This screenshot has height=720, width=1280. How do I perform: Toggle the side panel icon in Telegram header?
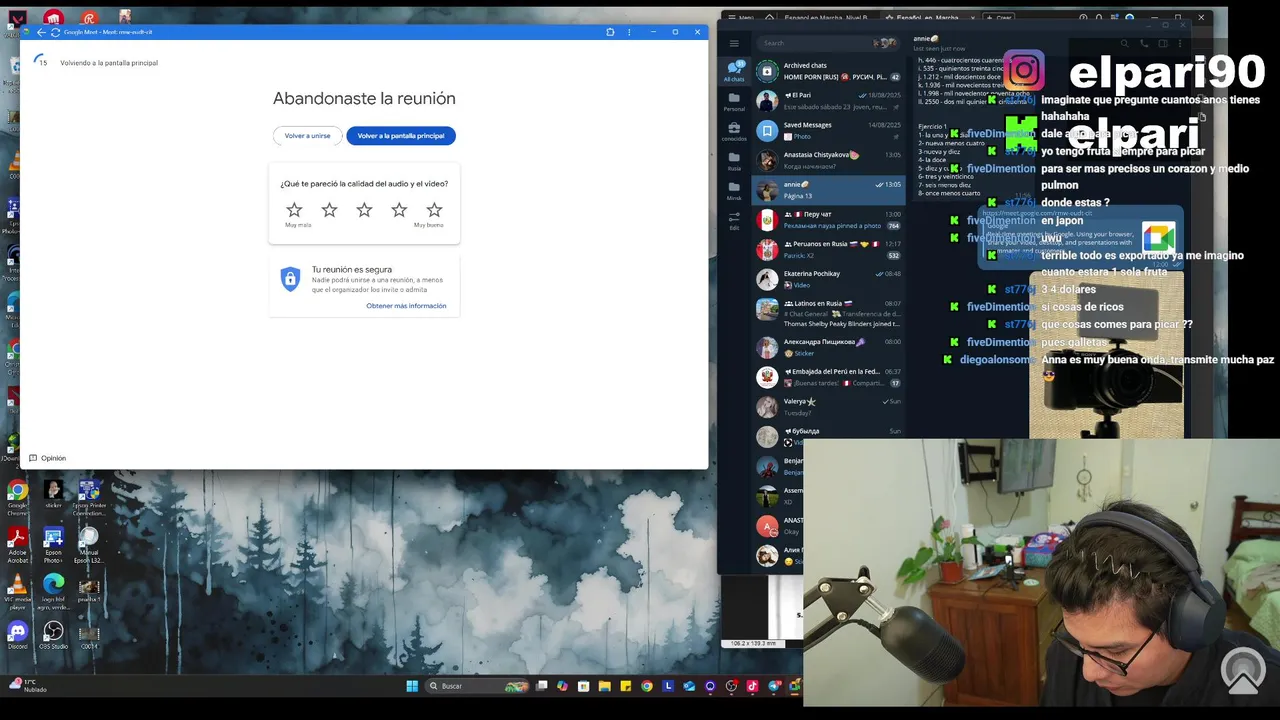1163,44
